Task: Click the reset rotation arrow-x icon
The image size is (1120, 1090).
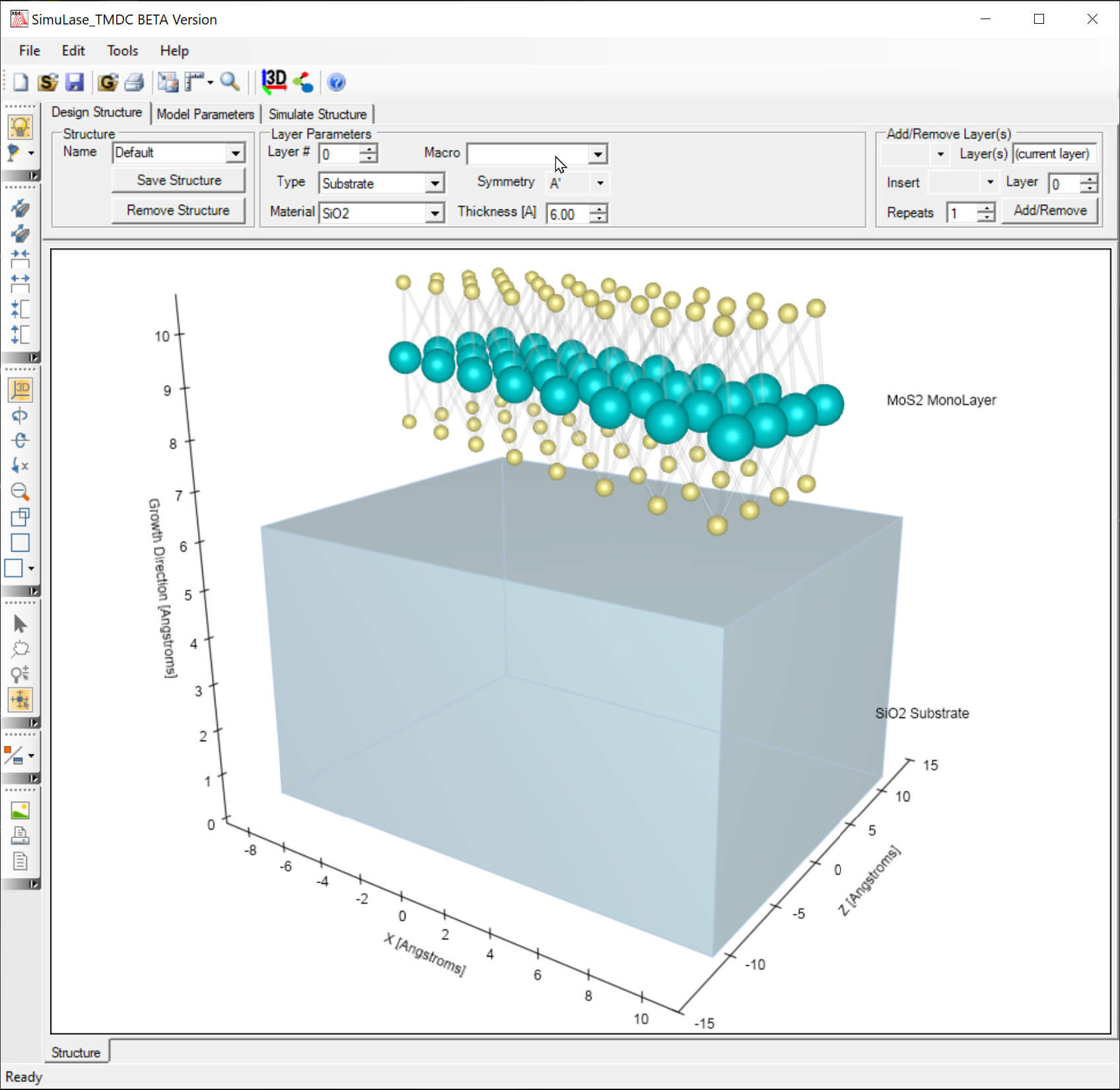Action: [20, 466]
